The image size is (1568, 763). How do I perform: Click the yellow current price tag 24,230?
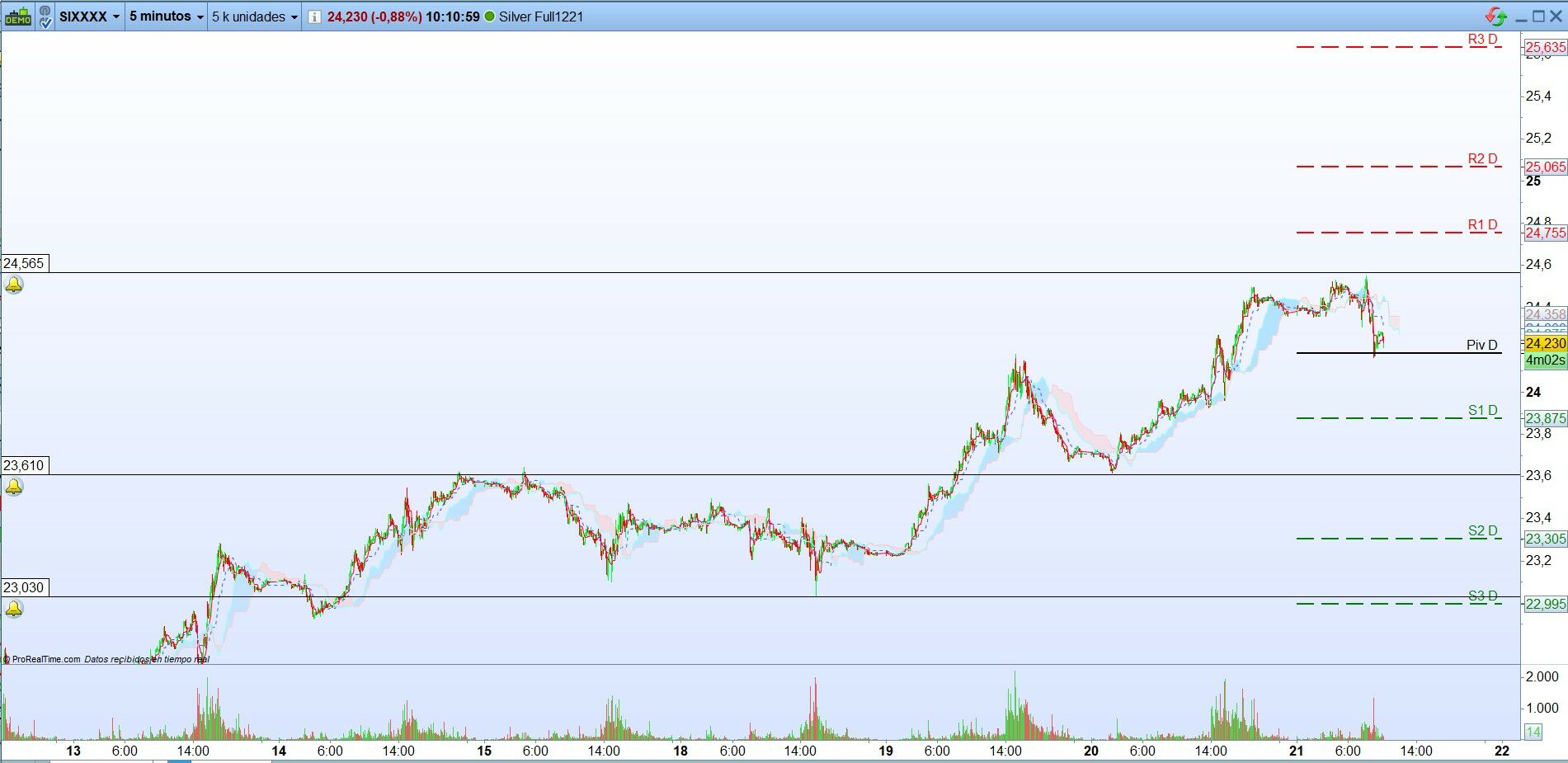pos(1545,343)
